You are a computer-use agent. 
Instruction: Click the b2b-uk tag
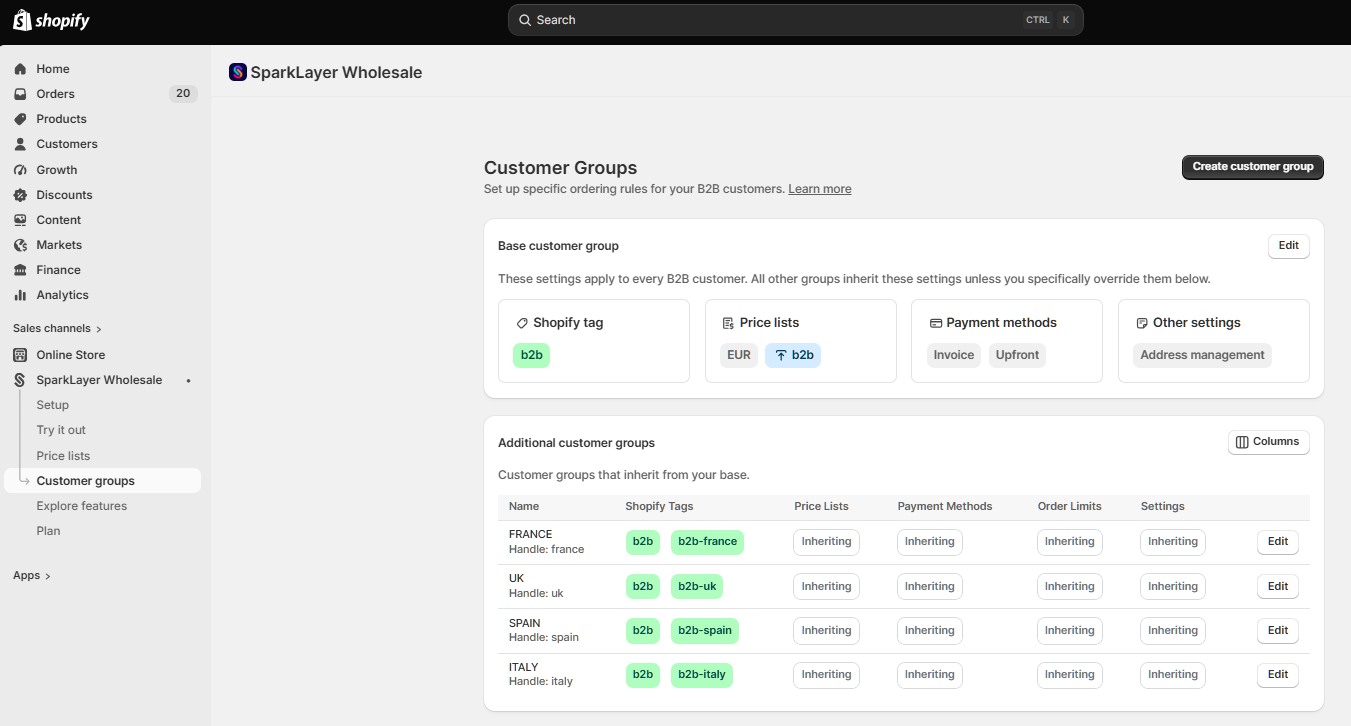(x=697, y=586)
